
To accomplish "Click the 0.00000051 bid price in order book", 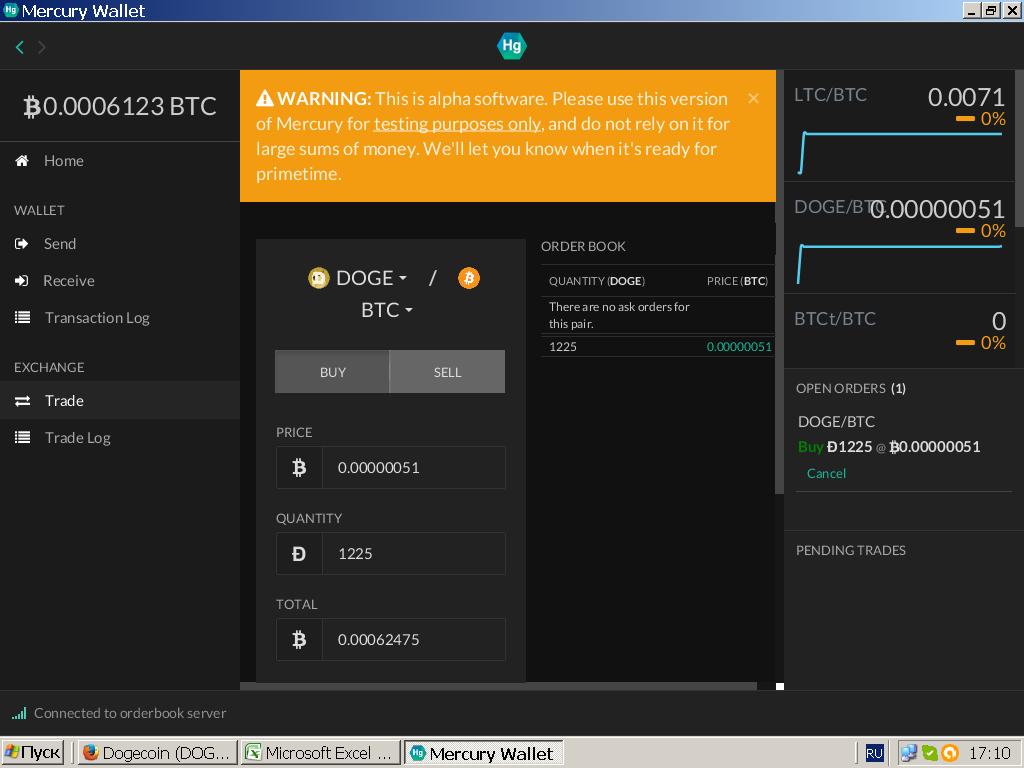I will pos(739,347).
